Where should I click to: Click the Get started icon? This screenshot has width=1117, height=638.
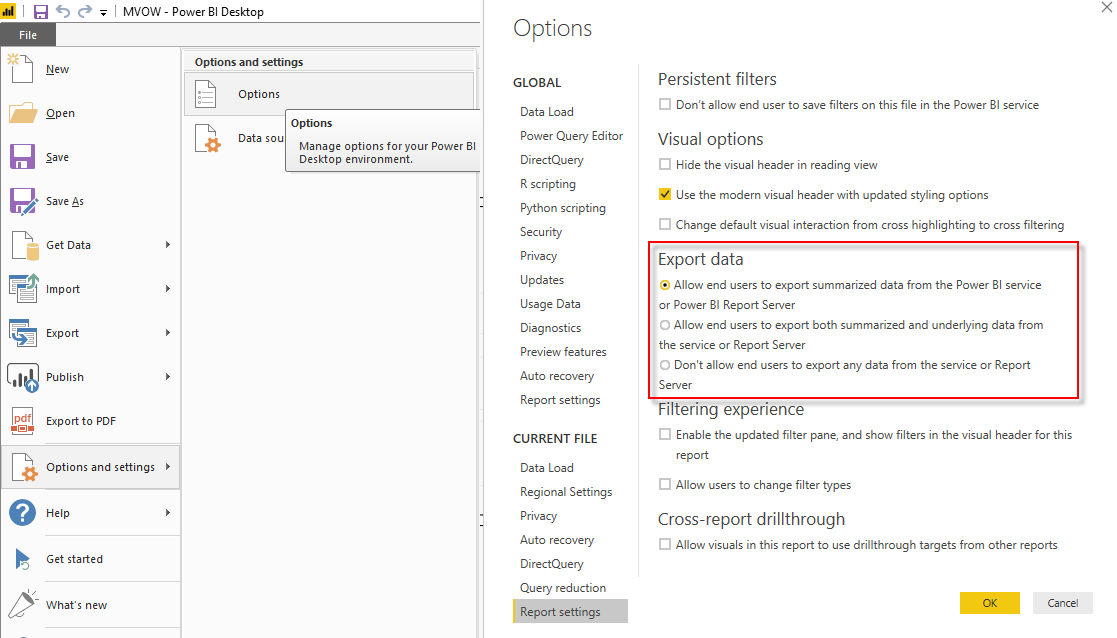(x=23, y=559)
